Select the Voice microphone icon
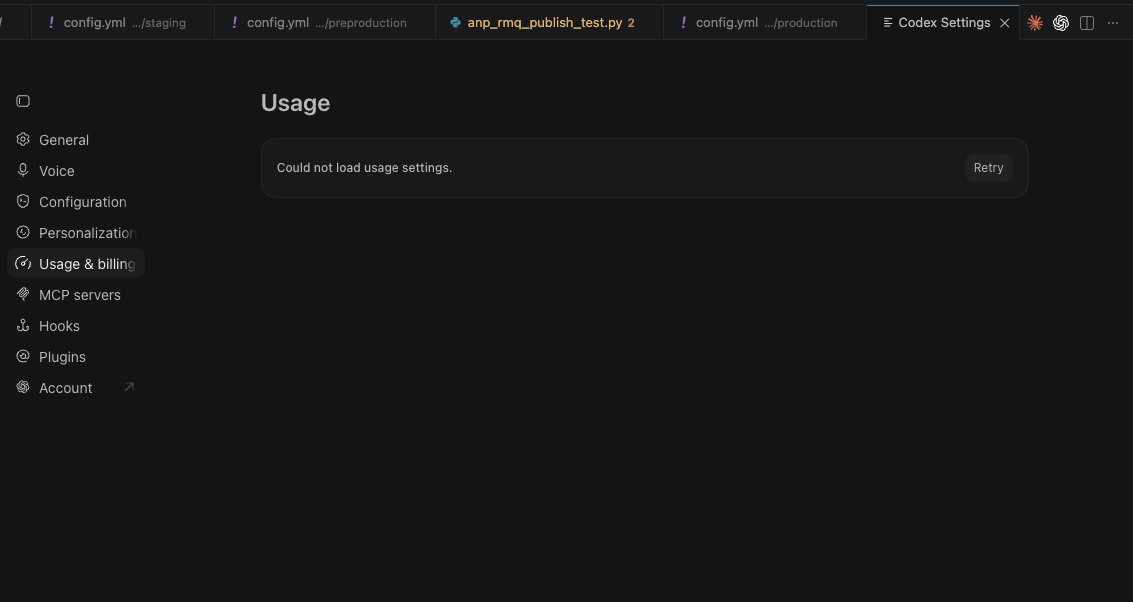The height and width of the screenshot is (602, 1133). point(23,171)
